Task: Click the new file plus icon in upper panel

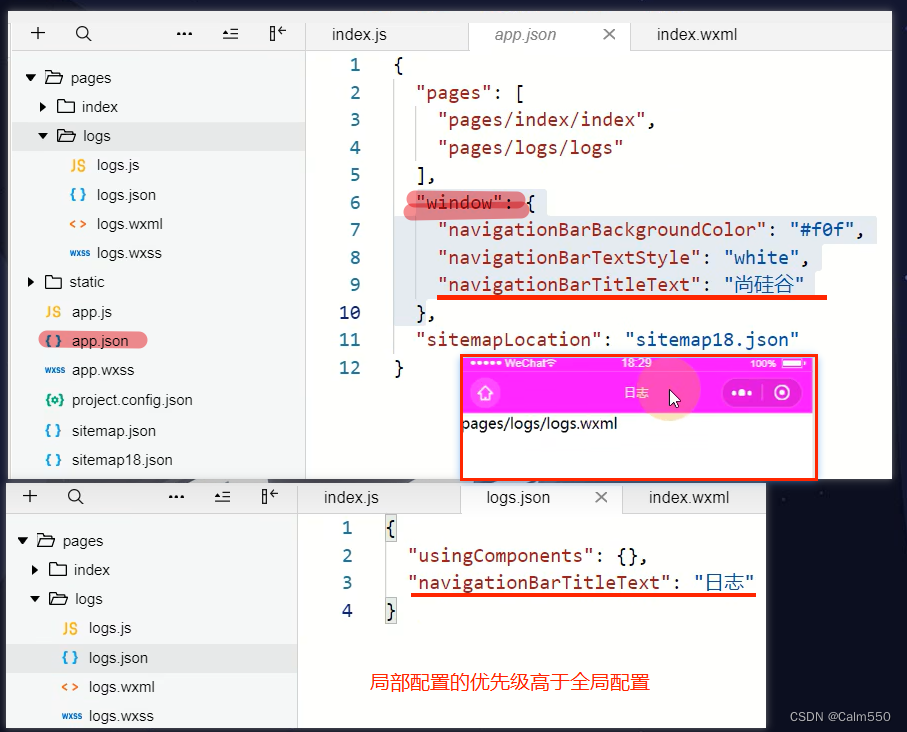Action: [x=38, y=33]
